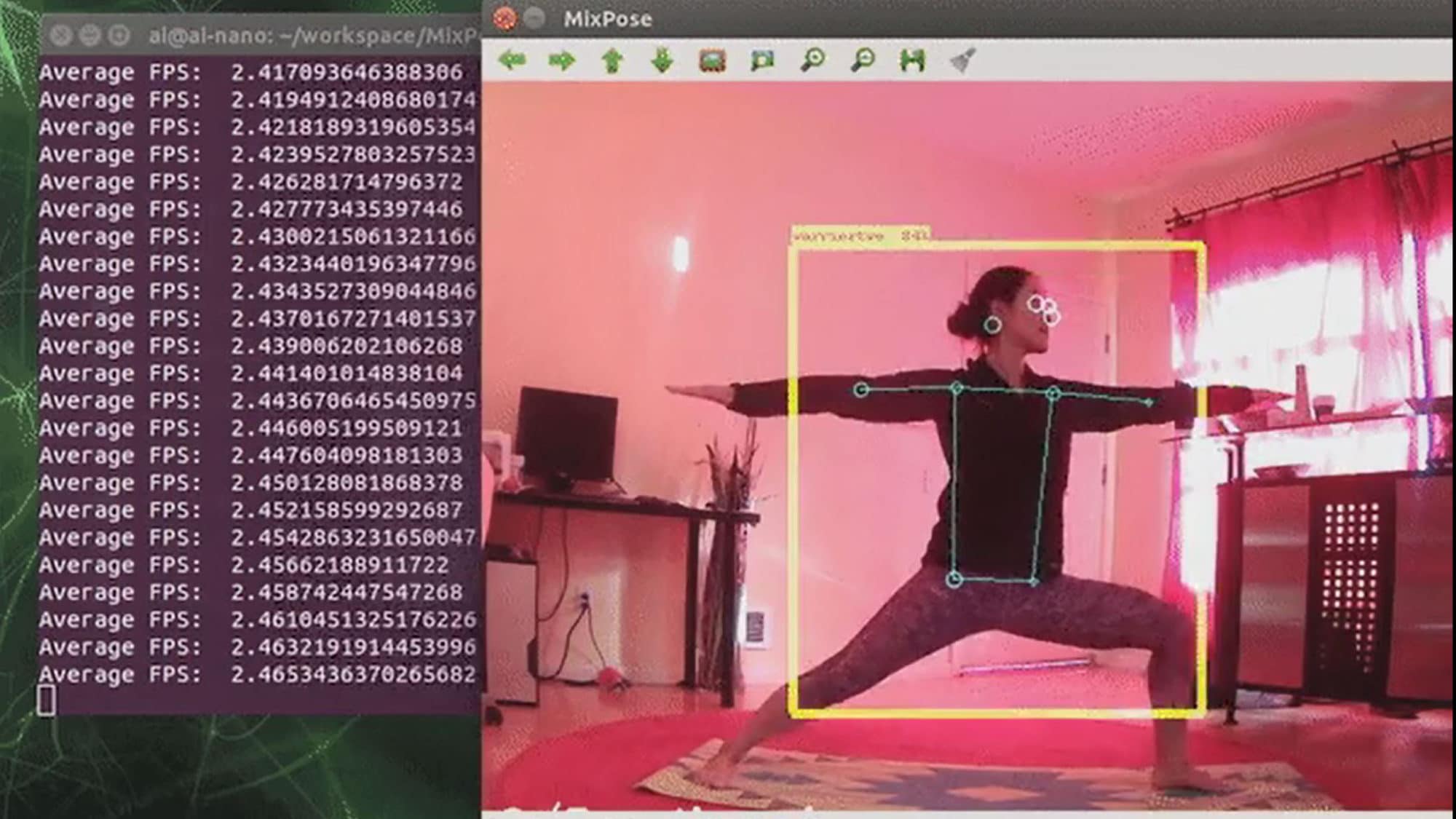
Task: Click the terminal title showing workspace/MixPose path
Action: click(x=313, y=33)
